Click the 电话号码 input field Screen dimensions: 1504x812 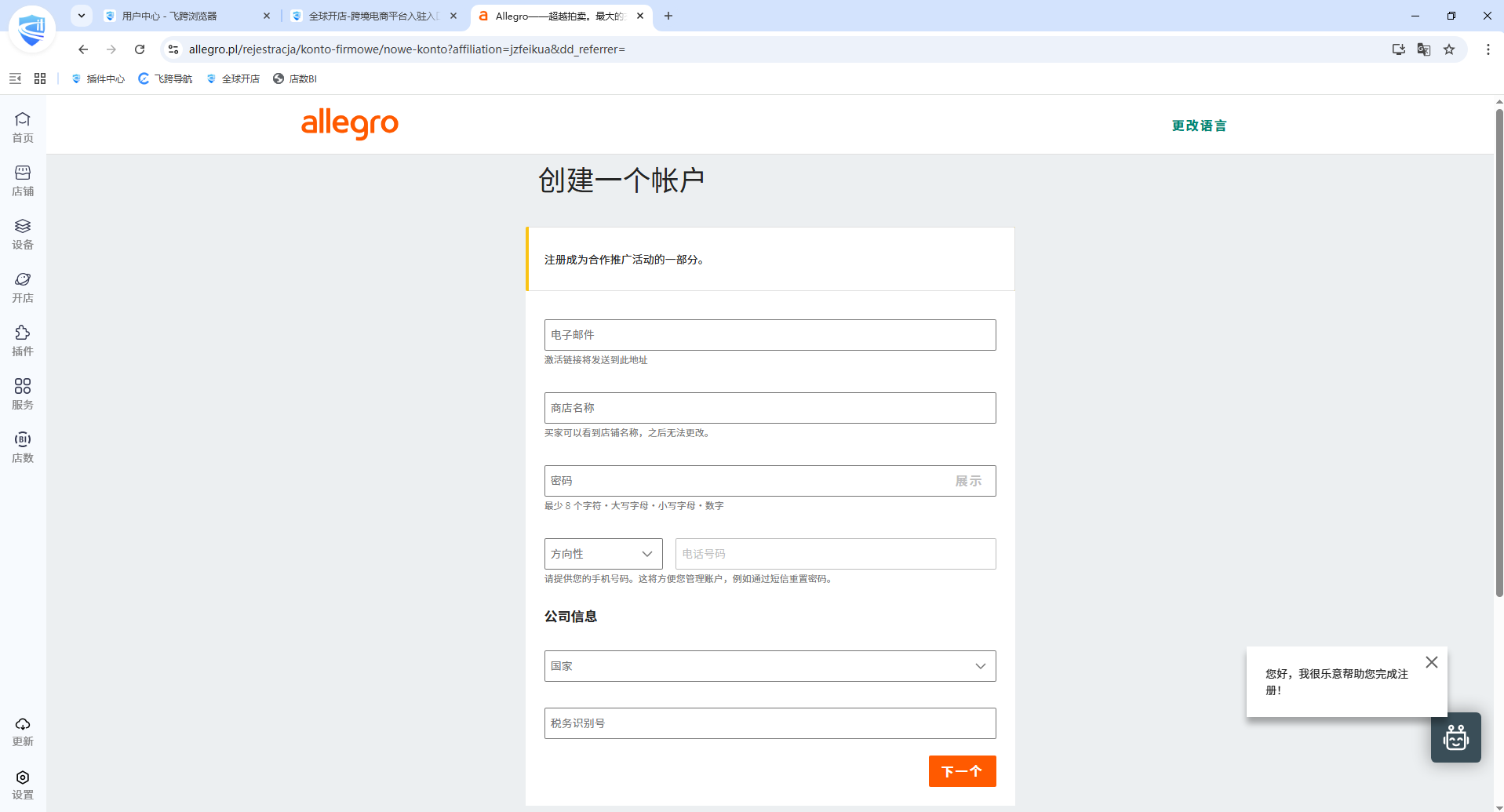coord(836,554)
